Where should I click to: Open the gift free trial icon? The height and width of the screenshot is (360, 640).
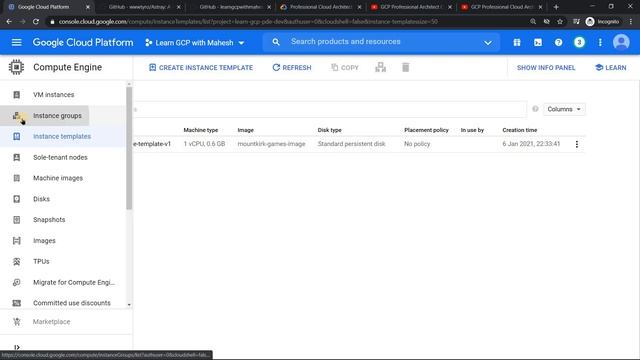[517, 42]
